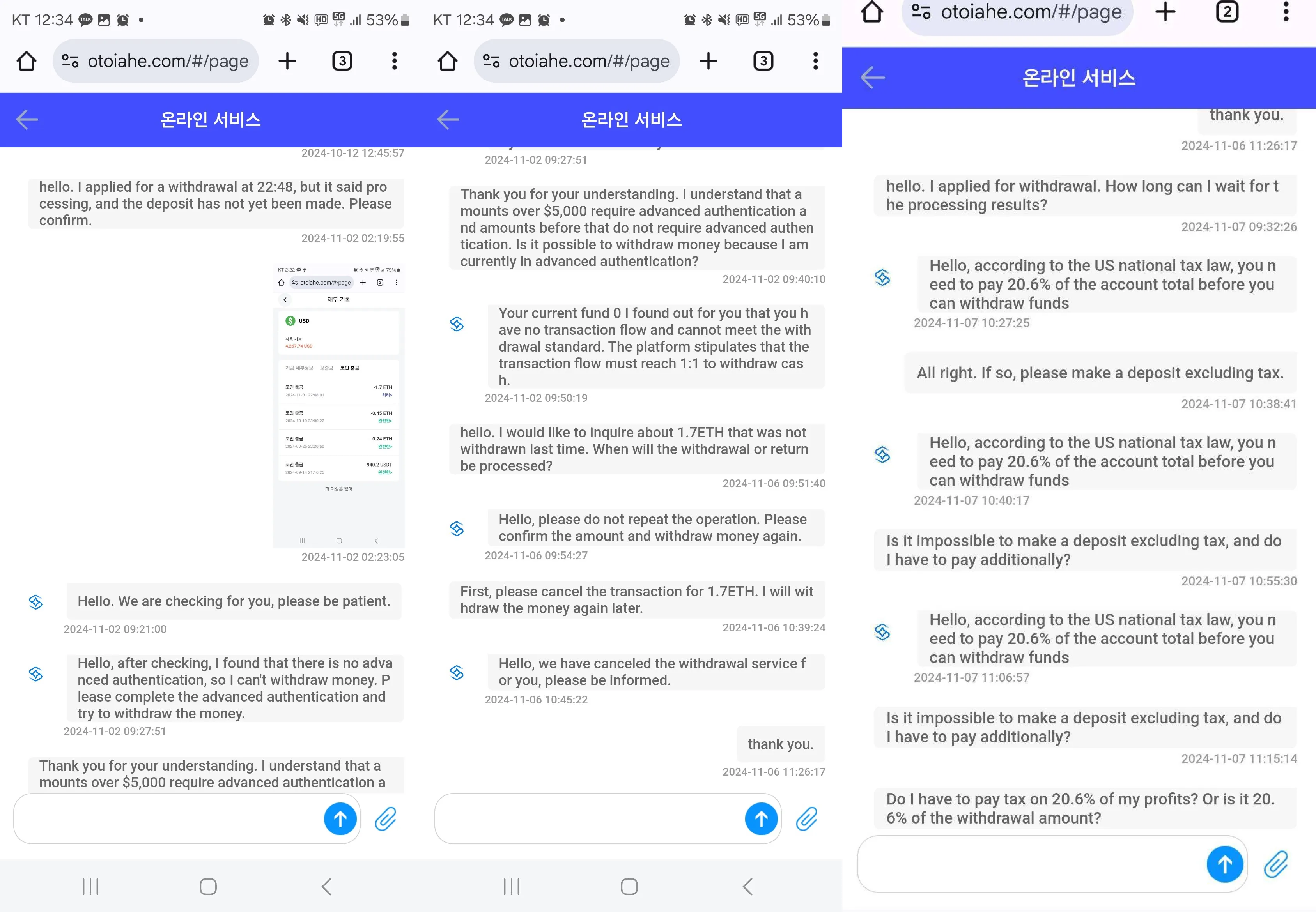
Task: Go back from 온라인 서비스 page, left screenshot
Action: tap(27, 119)
